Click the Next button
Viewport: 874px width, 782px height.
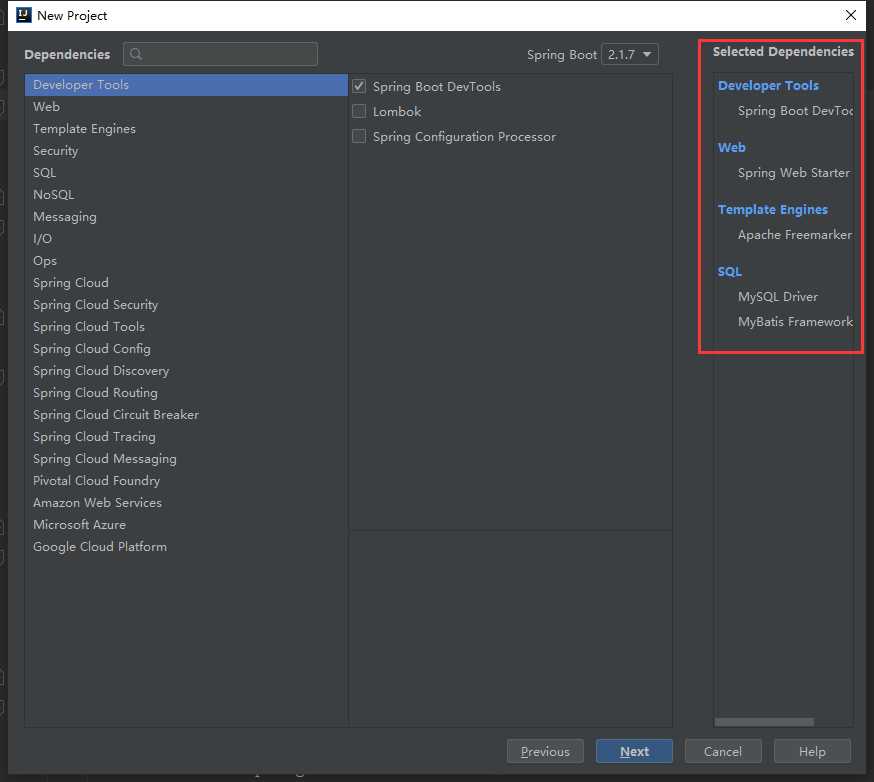click(634, 751)
